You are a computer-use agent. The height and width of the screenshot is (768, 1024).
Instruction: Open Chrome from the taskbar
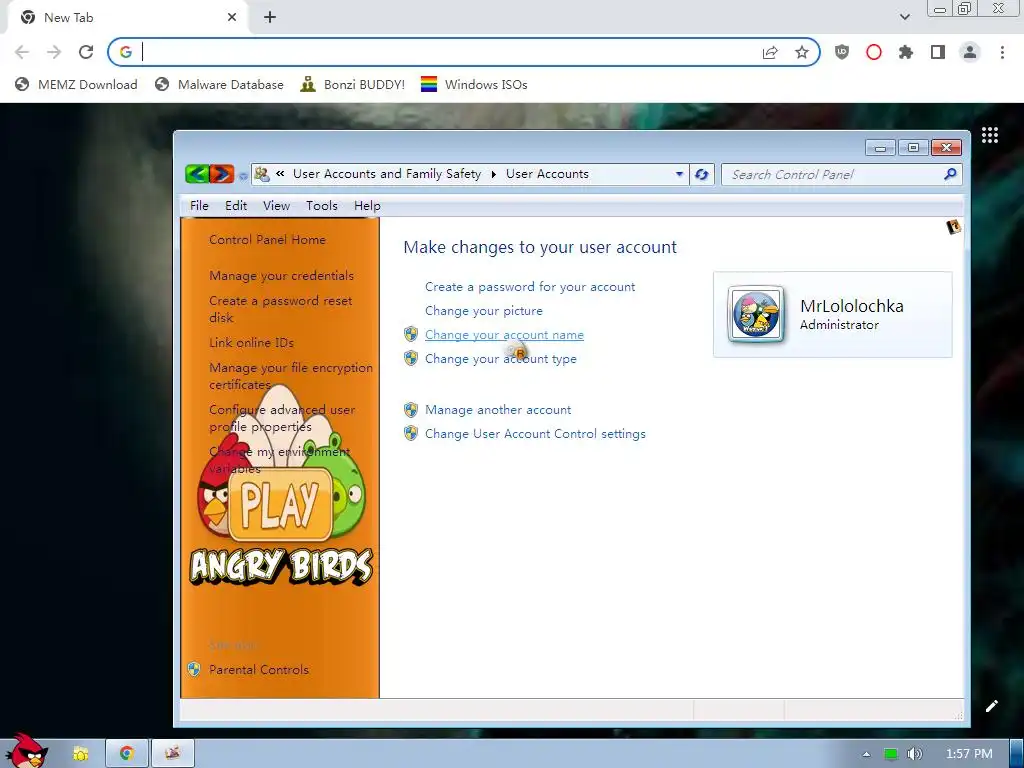pyautogui.click(x=127, y=753)
